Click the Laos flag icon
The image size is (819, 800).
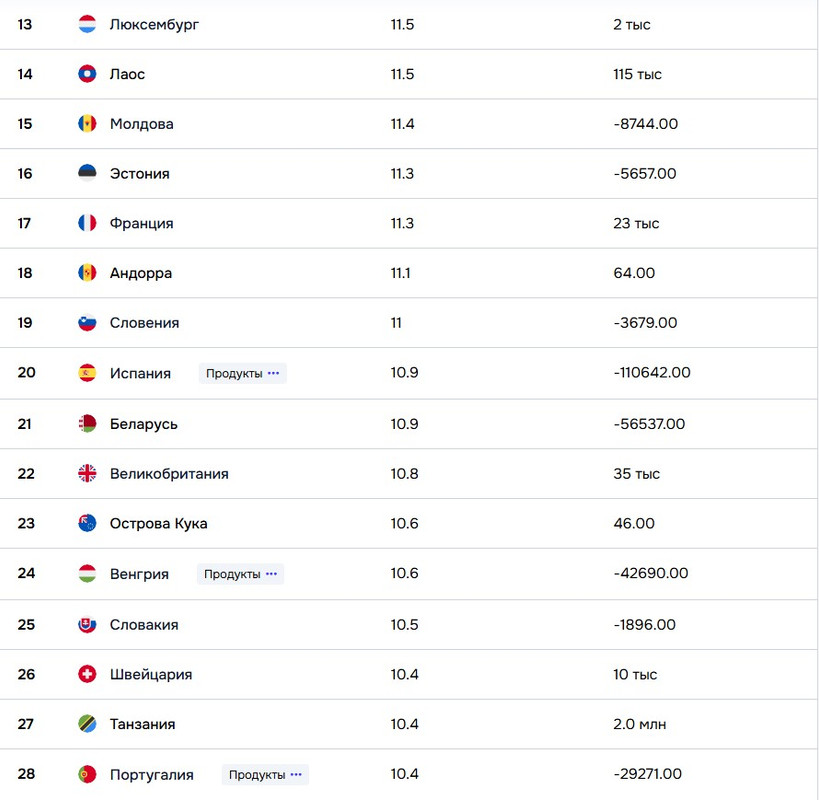87,74
